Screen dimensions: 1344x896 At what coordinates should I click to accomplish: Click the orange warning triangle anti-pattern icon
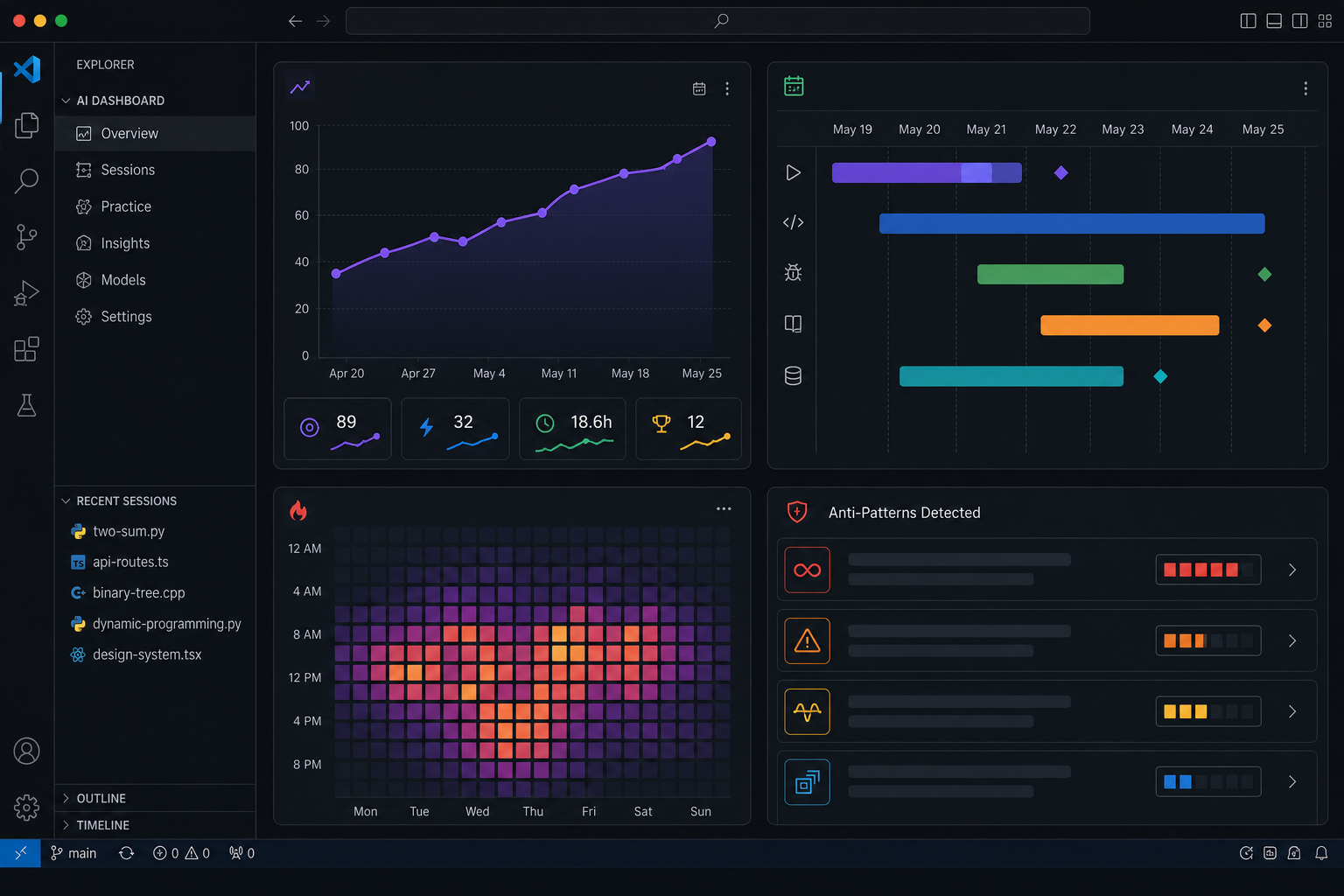point(807,641)
